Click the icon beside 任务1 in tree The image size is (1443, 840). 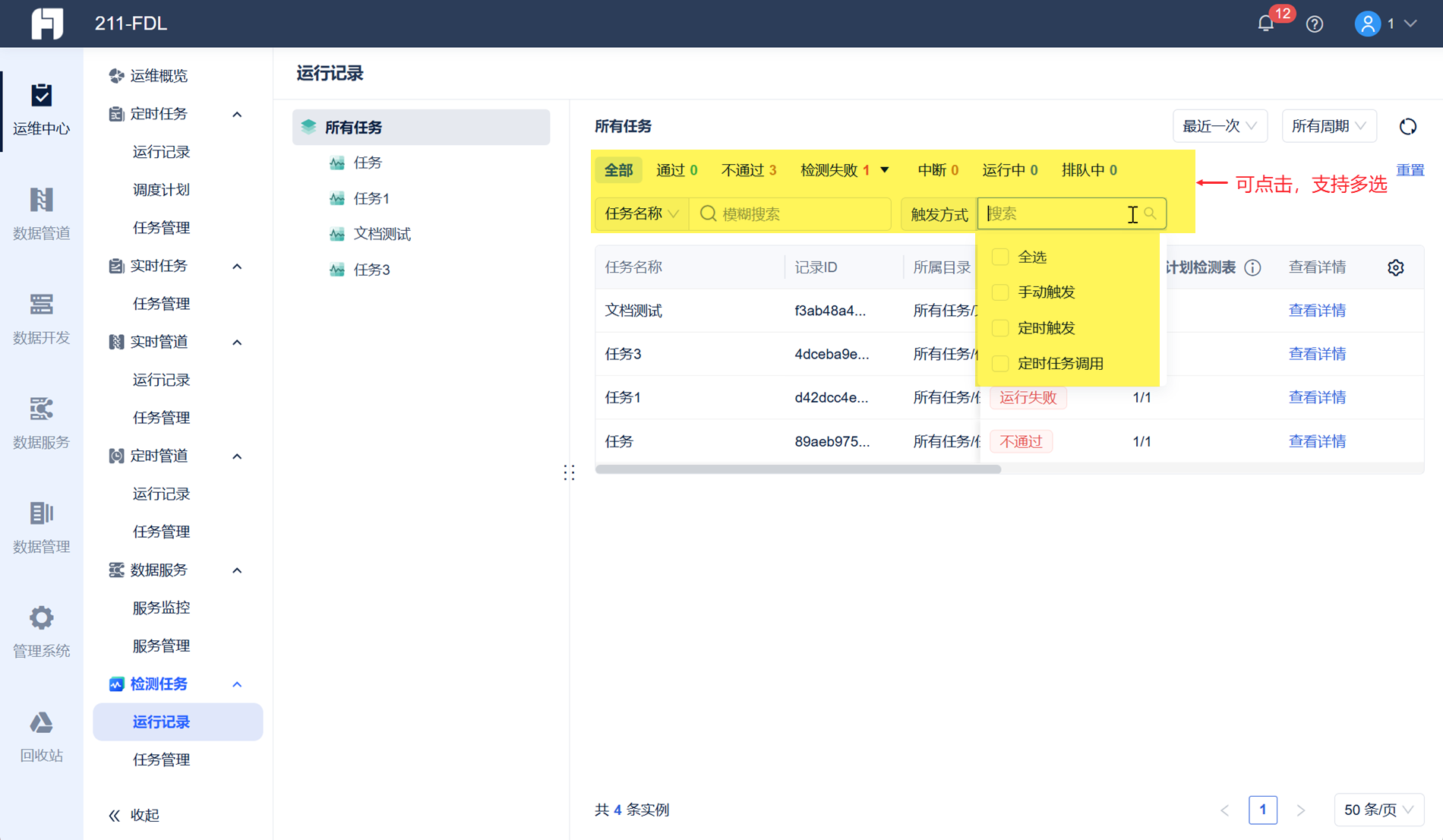click(337, 198)
